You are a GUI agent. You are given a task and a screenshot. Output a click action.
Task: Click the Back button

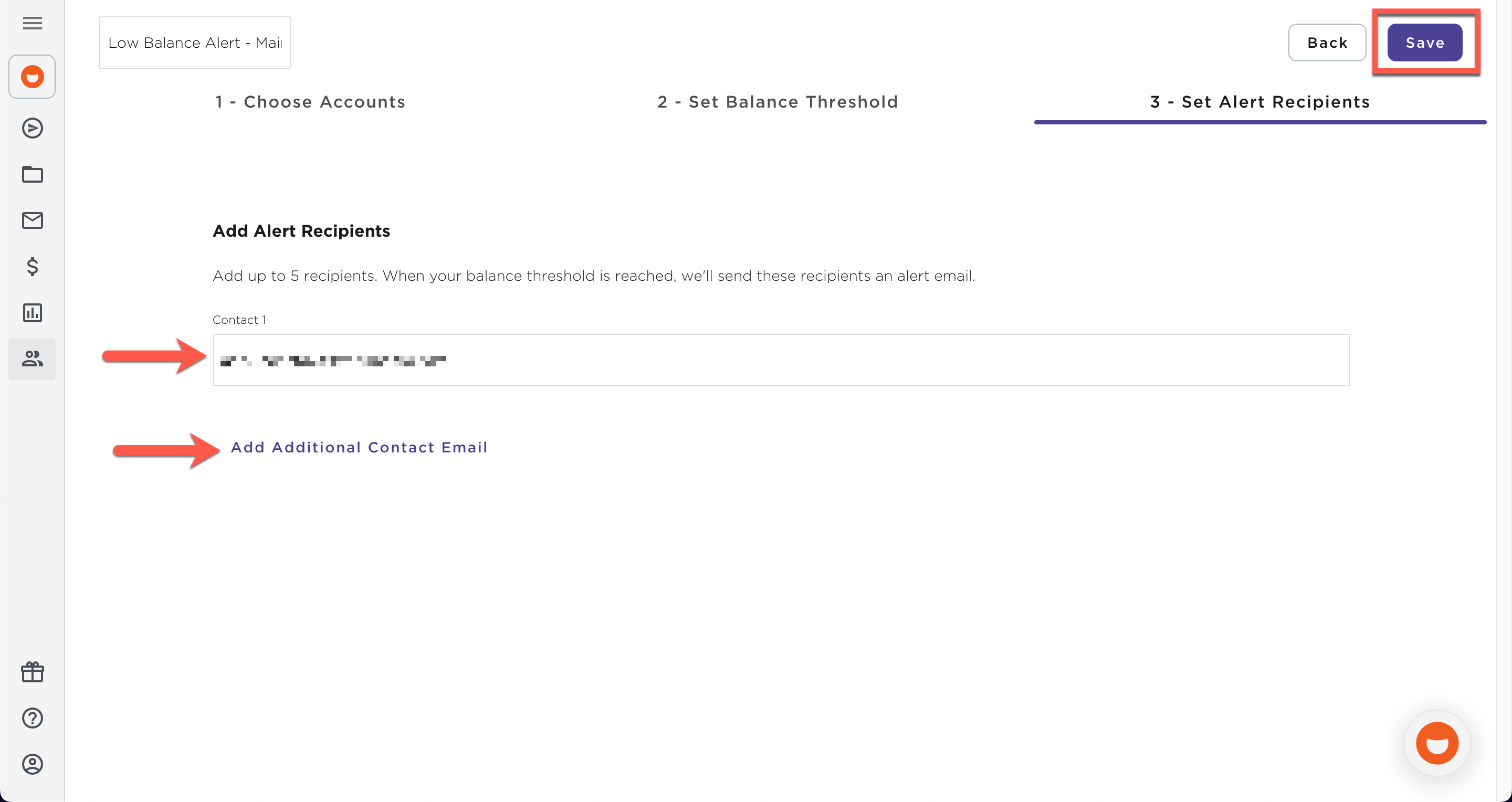pyautogui.click(x=1327, y=41)
